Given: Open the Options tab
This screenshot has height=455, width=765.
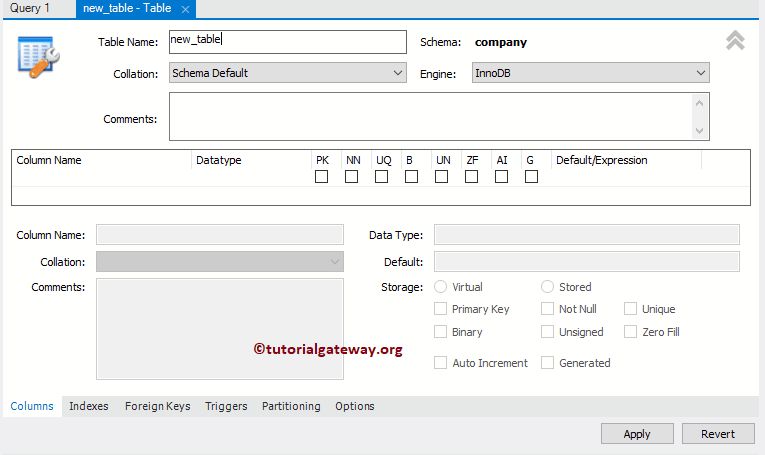Looking at the screenshot, I should [355, 406].
